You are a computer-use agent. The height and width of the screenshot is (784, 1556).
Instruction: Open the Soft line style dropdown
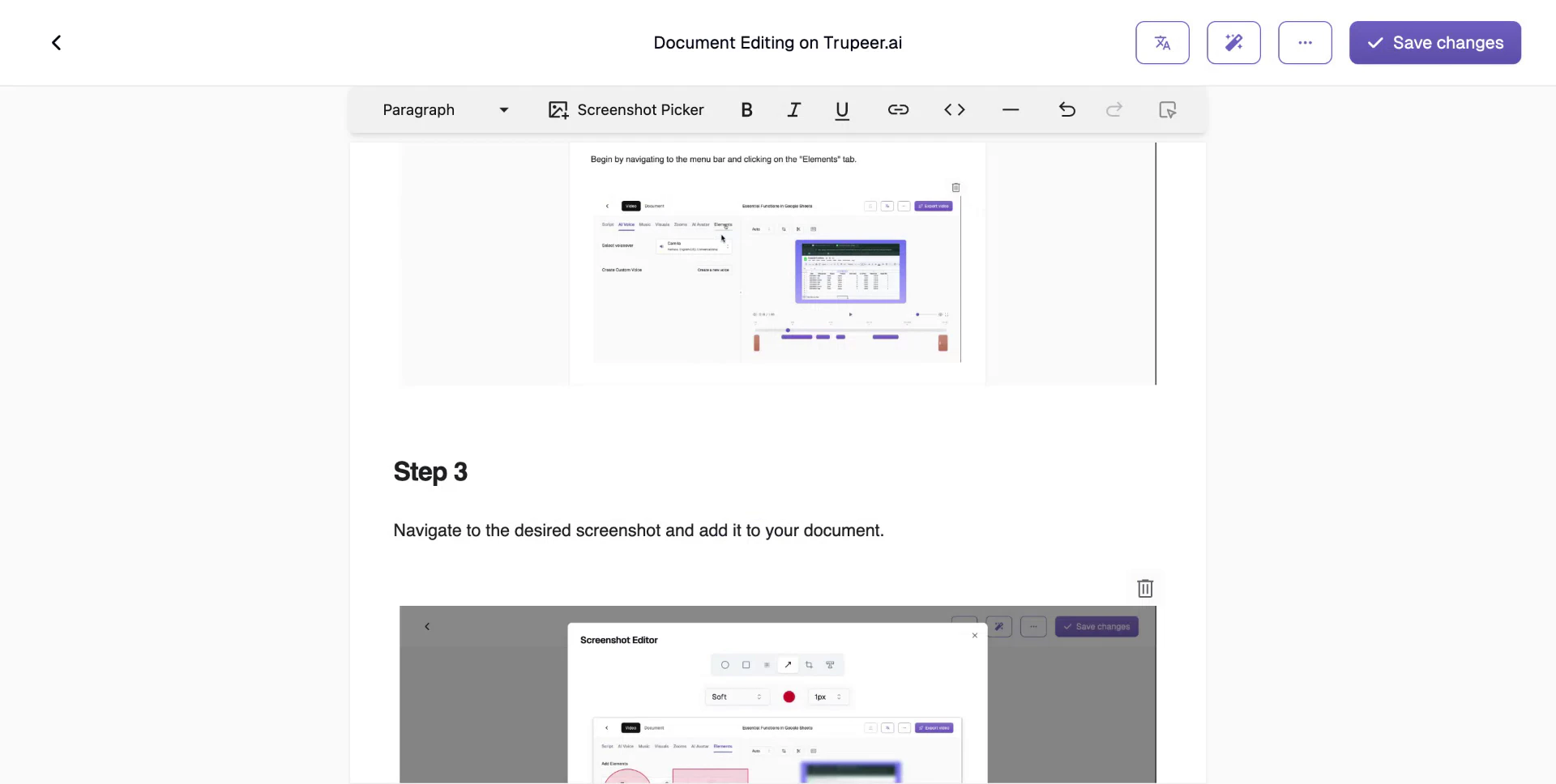735,697
